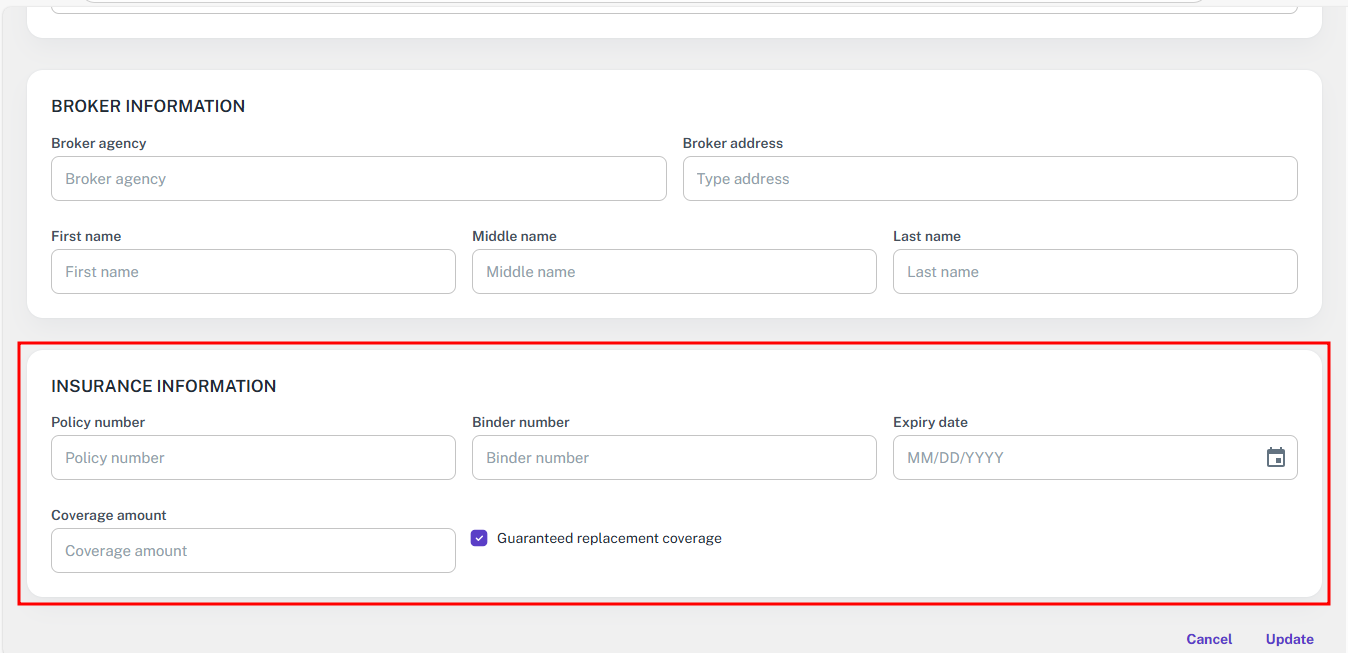This screenshot has width=1348, height=653.
Task: Focus the Last name input field
Action: point(1094,272)
